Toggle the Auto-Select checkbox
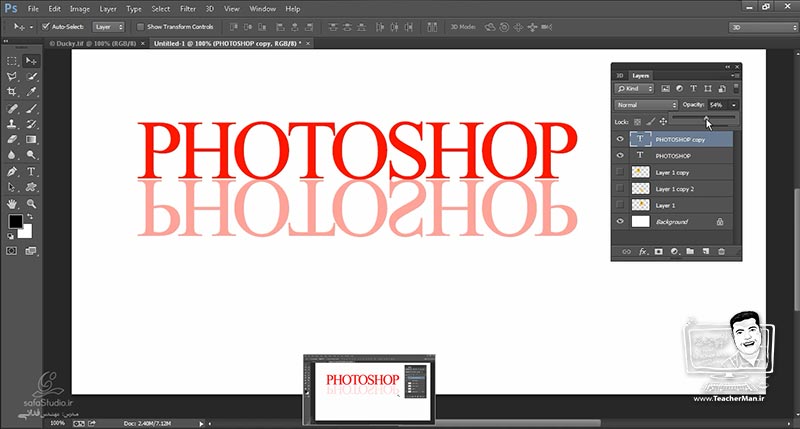This screenshot has height=429, width=800. point(46,27)
